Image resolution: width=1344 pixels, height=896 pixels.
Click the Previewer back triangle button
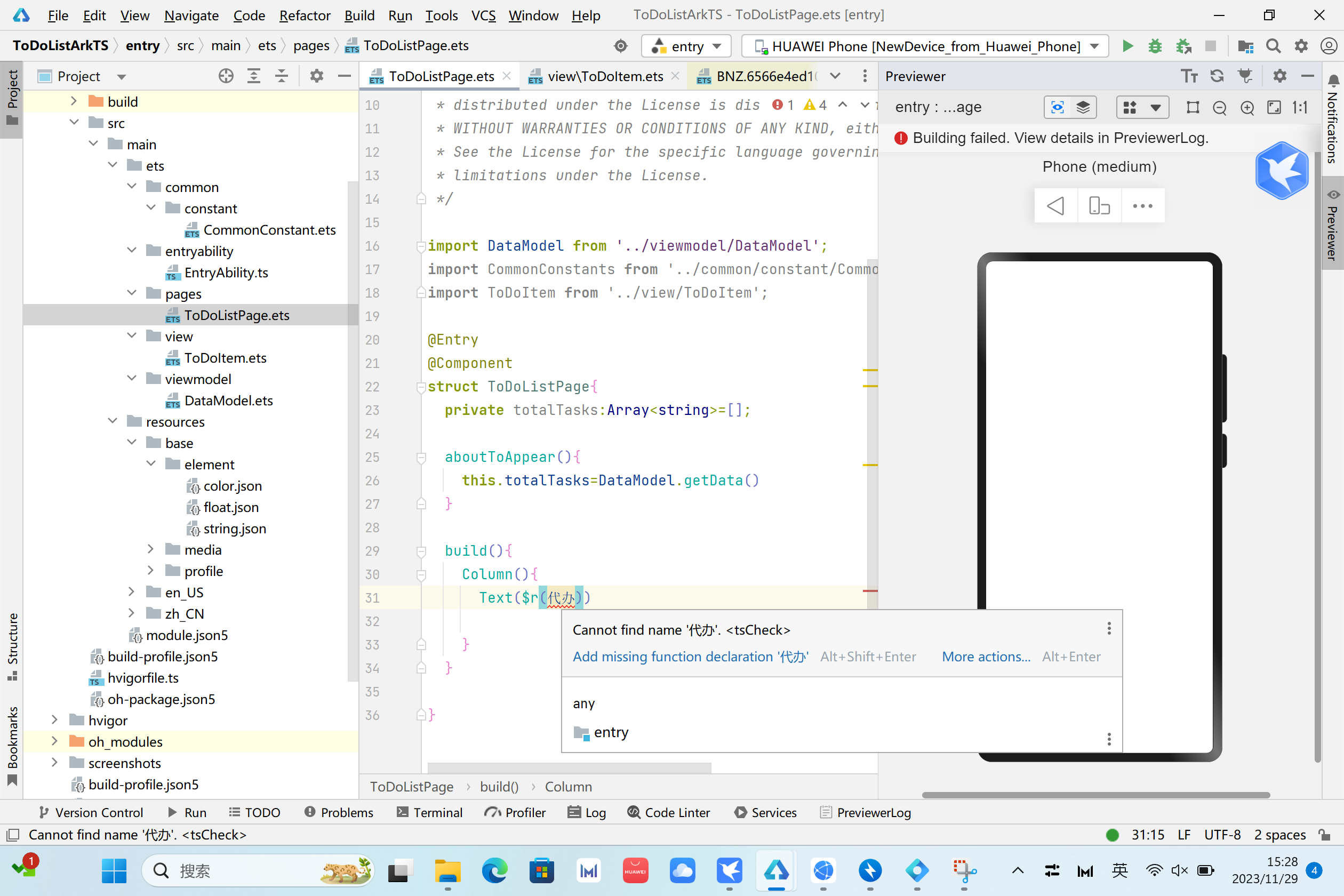(x=1055, y=206)
